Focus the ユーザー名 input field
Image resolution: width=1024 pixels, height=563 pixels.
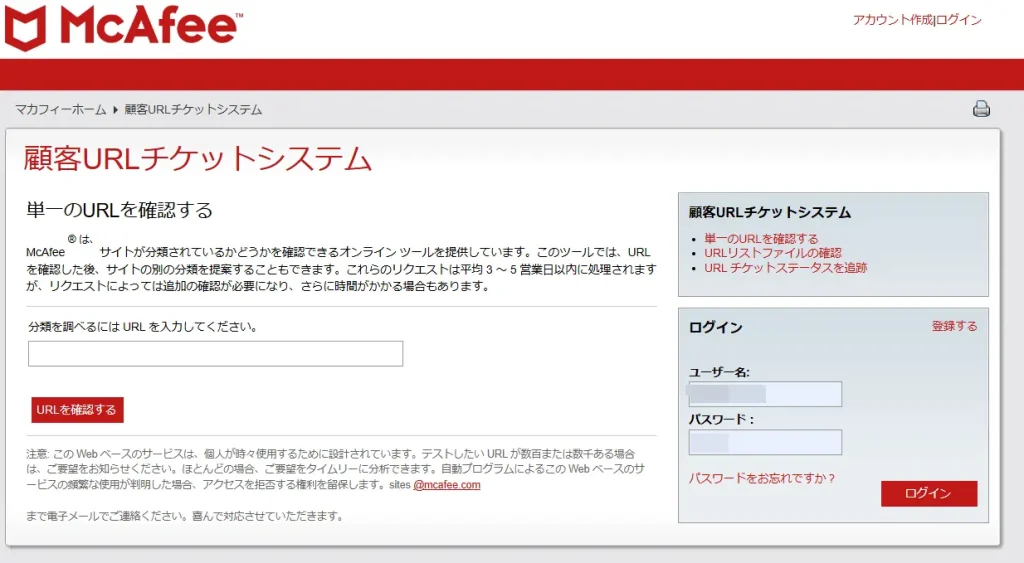pyautogui.click(x=765, y=394)
